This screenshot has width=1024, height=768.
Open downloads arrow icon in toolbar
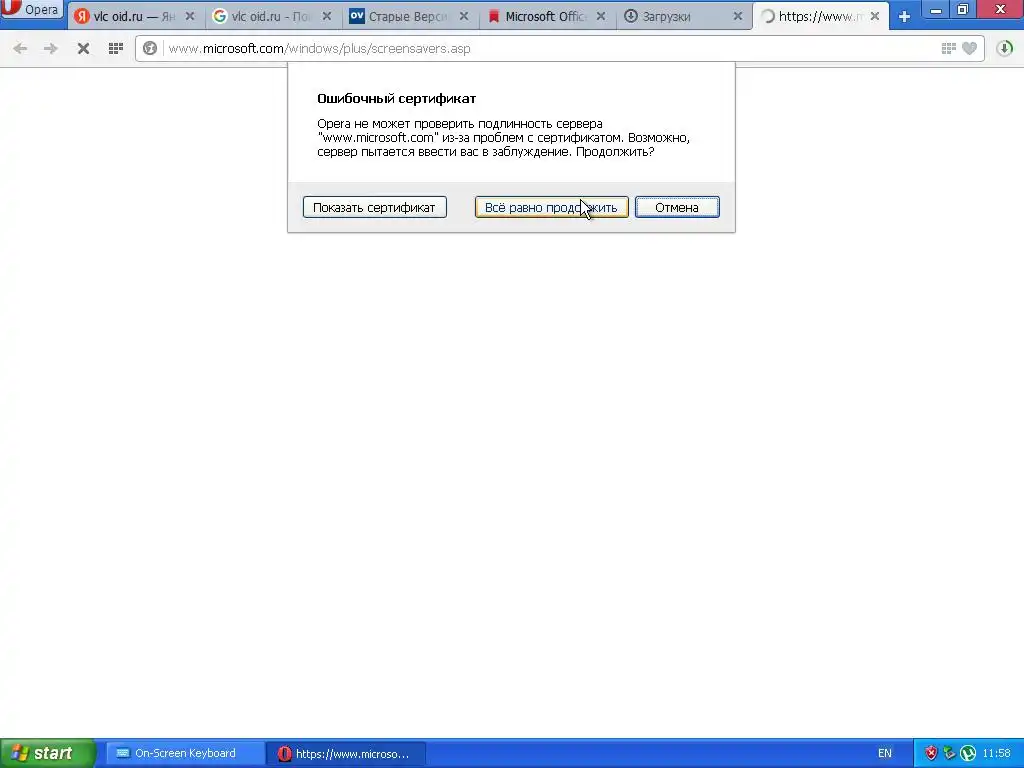point(1005,48)
